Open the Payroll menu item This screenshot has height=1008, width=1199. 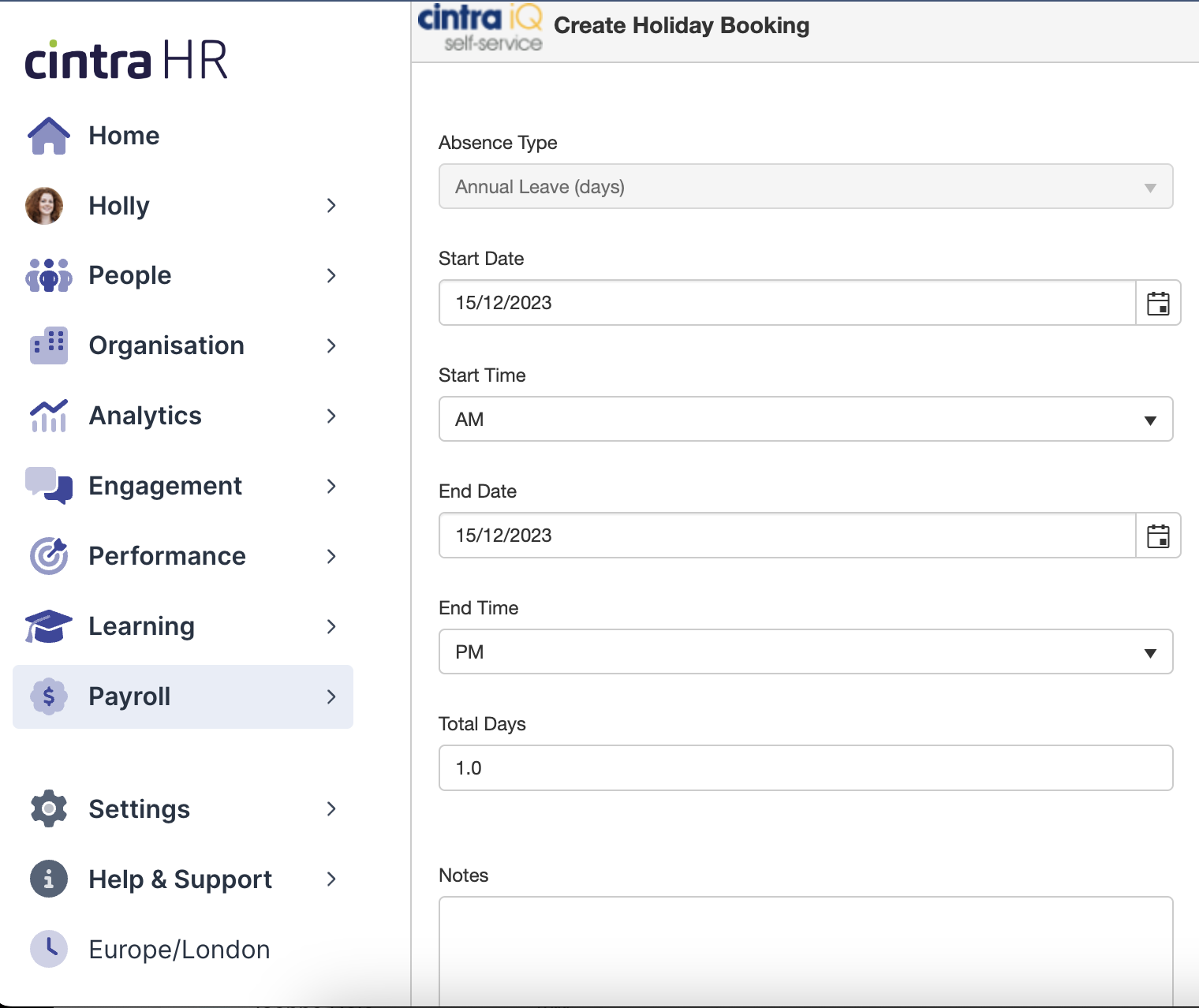pos(183,696)
